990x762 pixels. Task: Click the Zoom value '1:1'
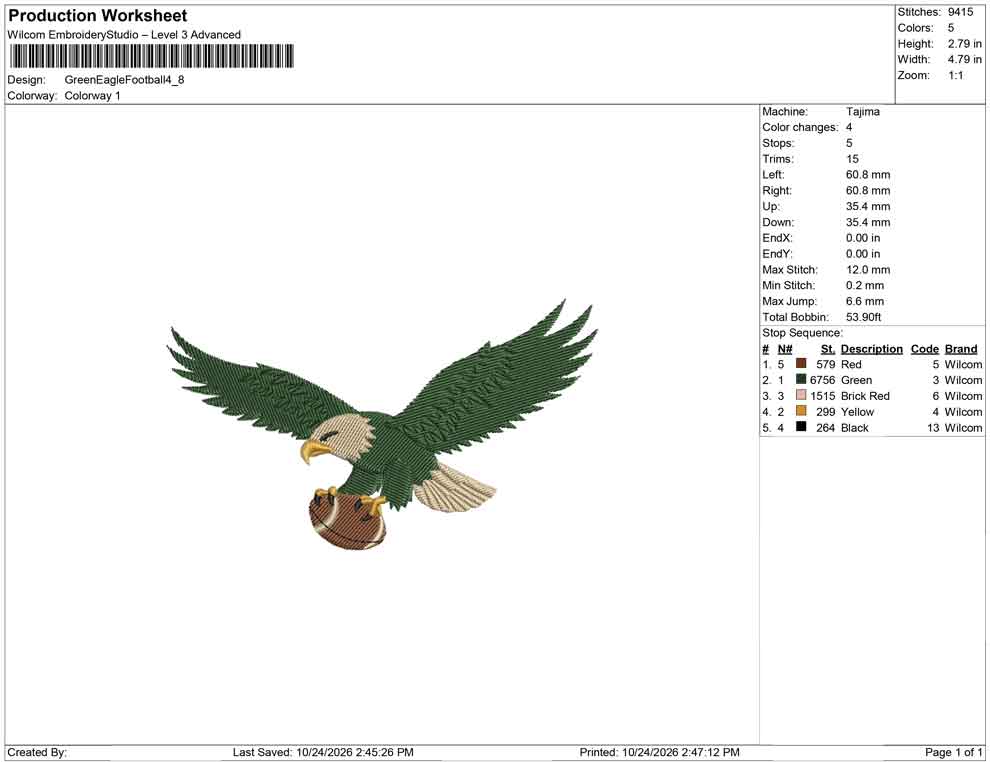[956, 75]
